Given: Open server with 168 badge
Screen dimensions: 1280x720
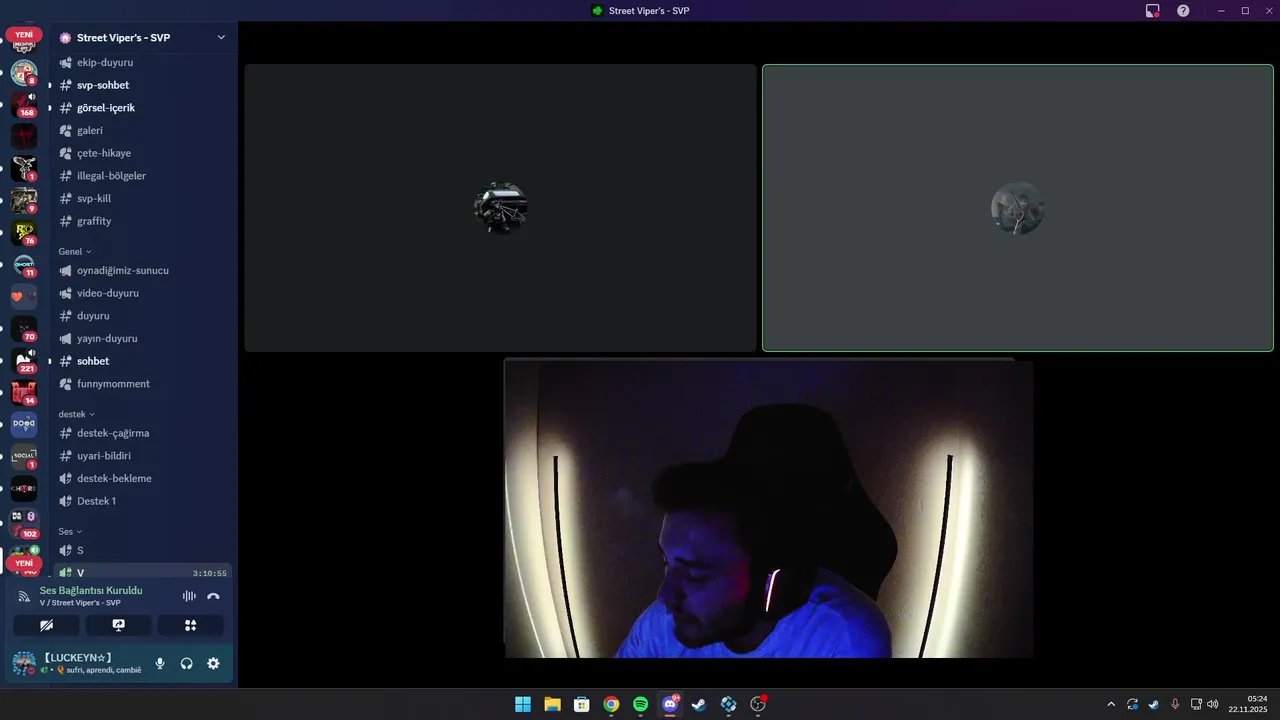Looking at the screenshot, I should [24, 104].
